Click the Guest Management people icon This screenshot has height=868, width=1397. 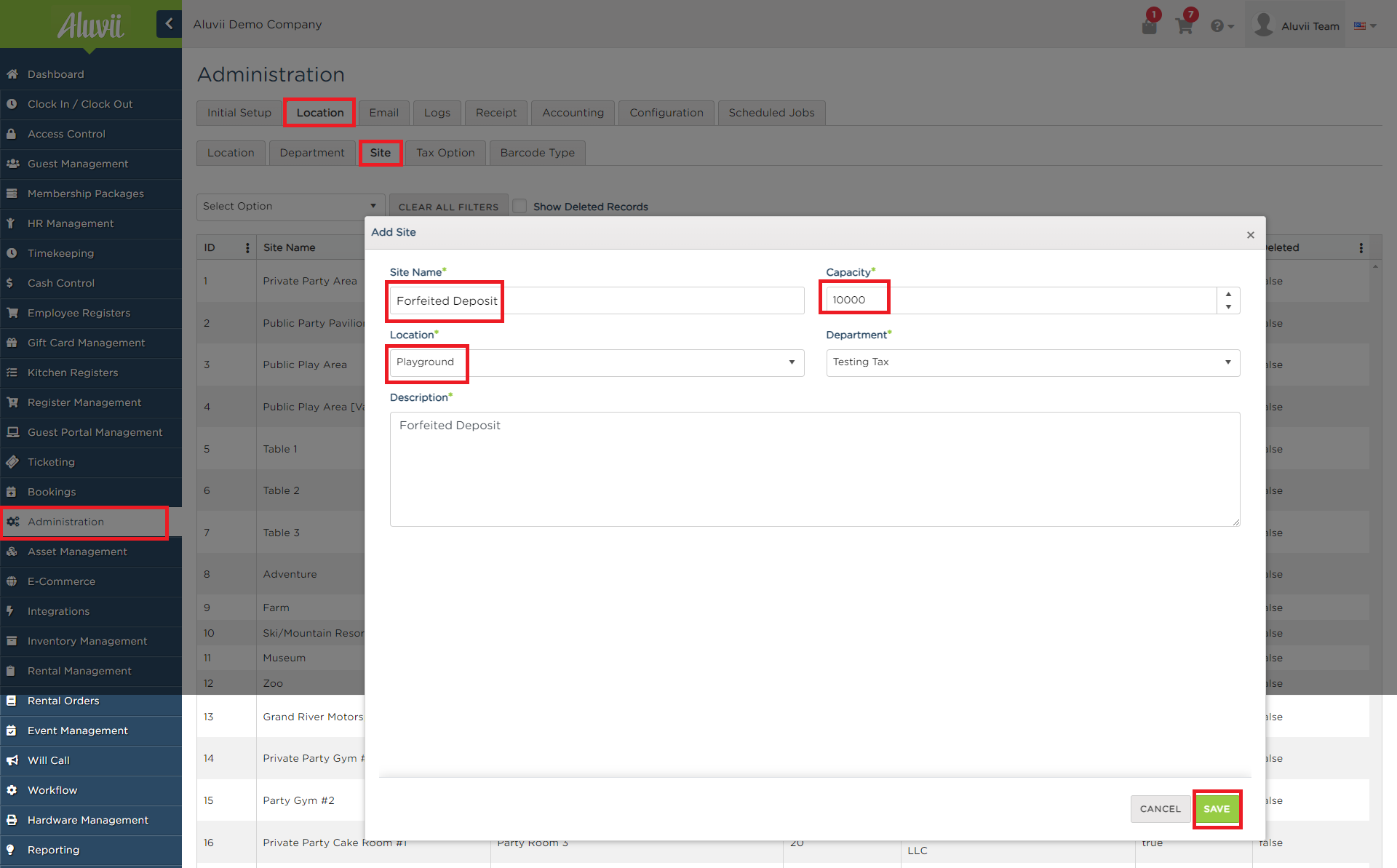(x=12, y=164)
